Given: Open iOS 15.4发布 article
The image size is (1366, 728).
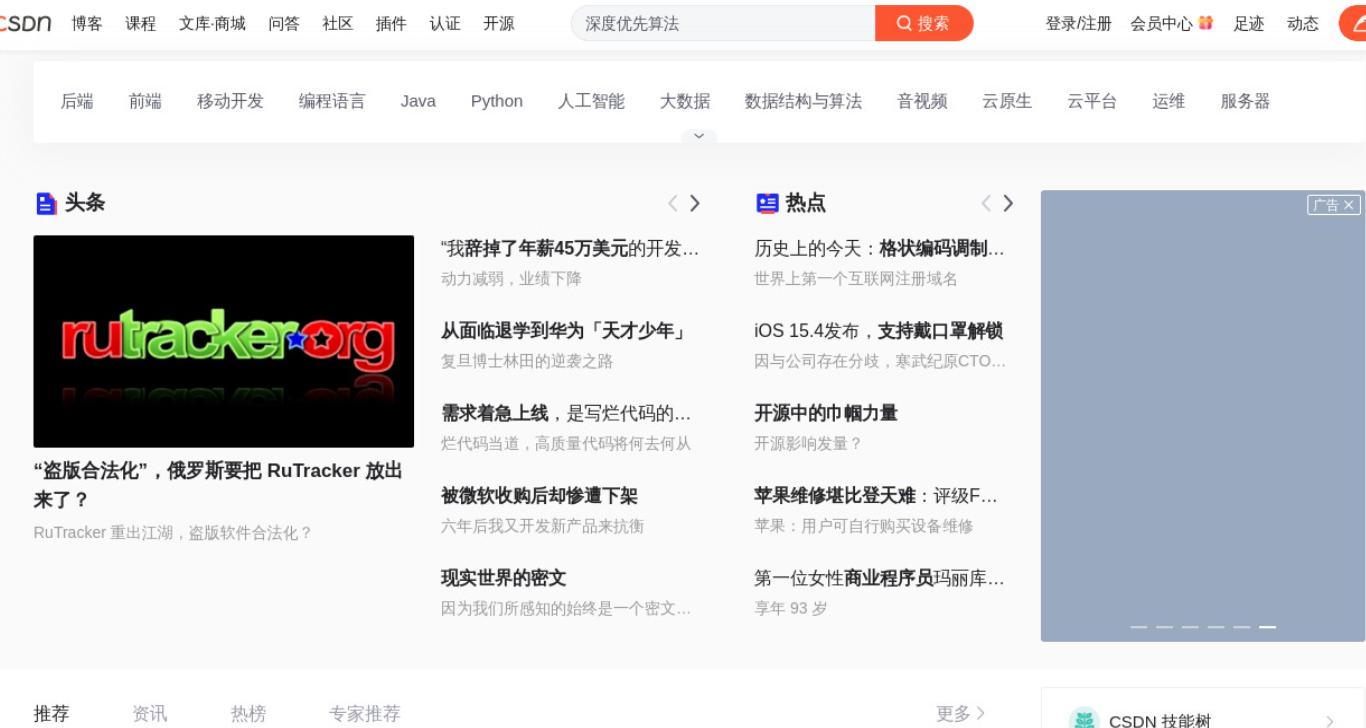Looking at the screenshot, I should pyautogui.click(x=878, y=331).
